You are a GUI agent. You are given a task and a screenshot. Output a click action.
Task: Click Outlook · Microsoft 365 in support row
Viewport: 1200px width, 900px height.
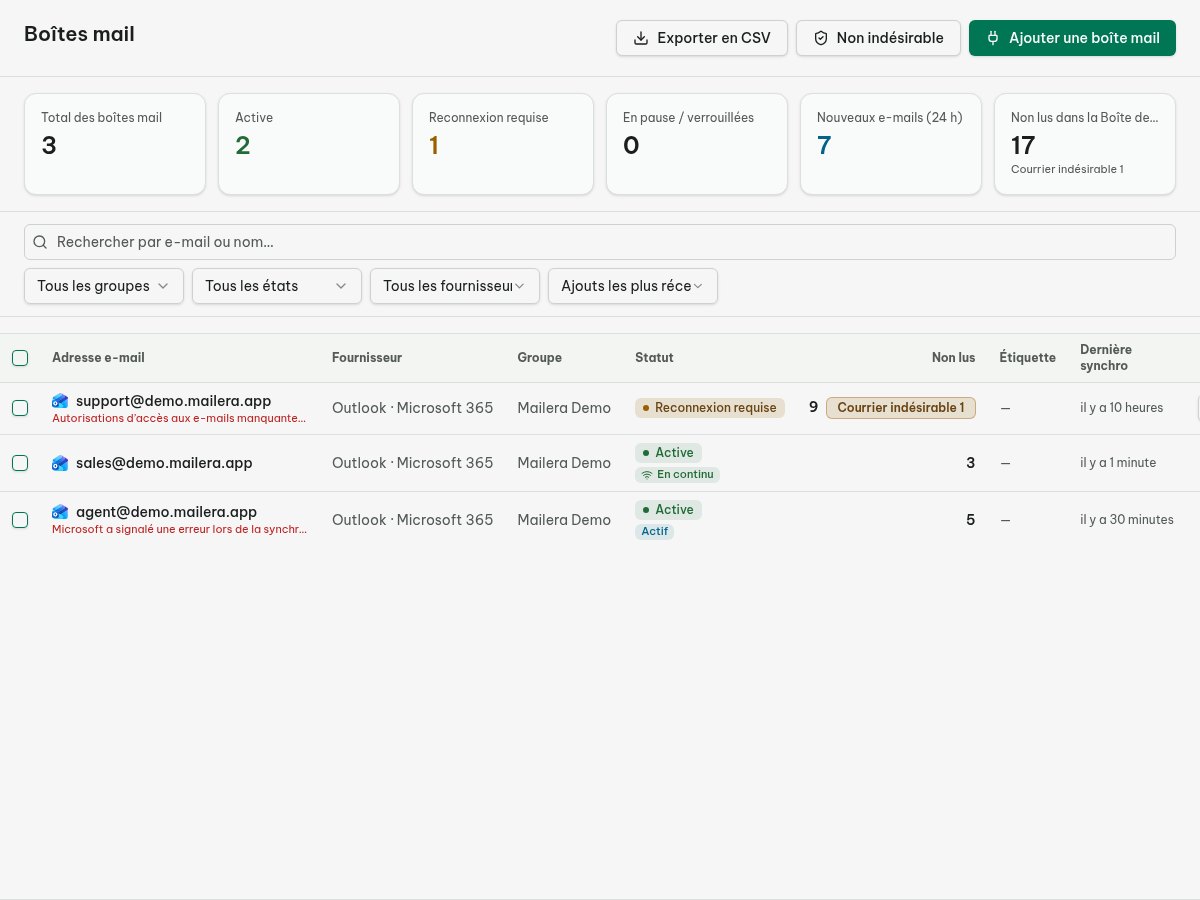tap(412, 408)
